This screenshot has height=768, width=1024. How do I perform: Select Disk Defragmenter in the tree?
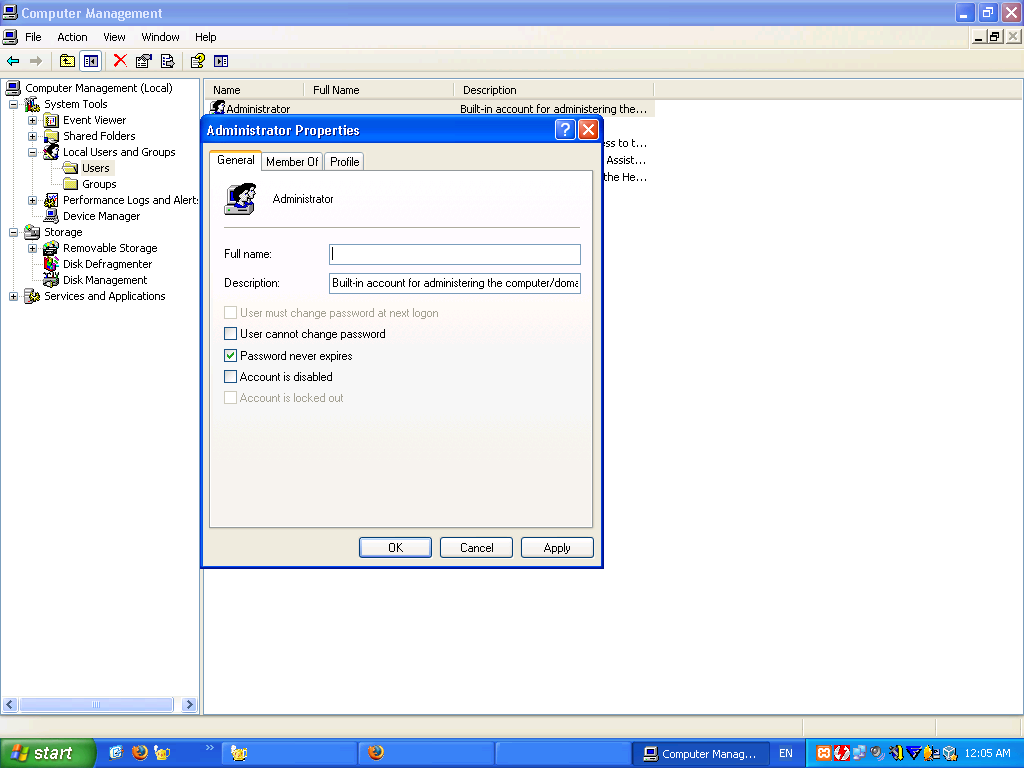(x=107, y=264)
